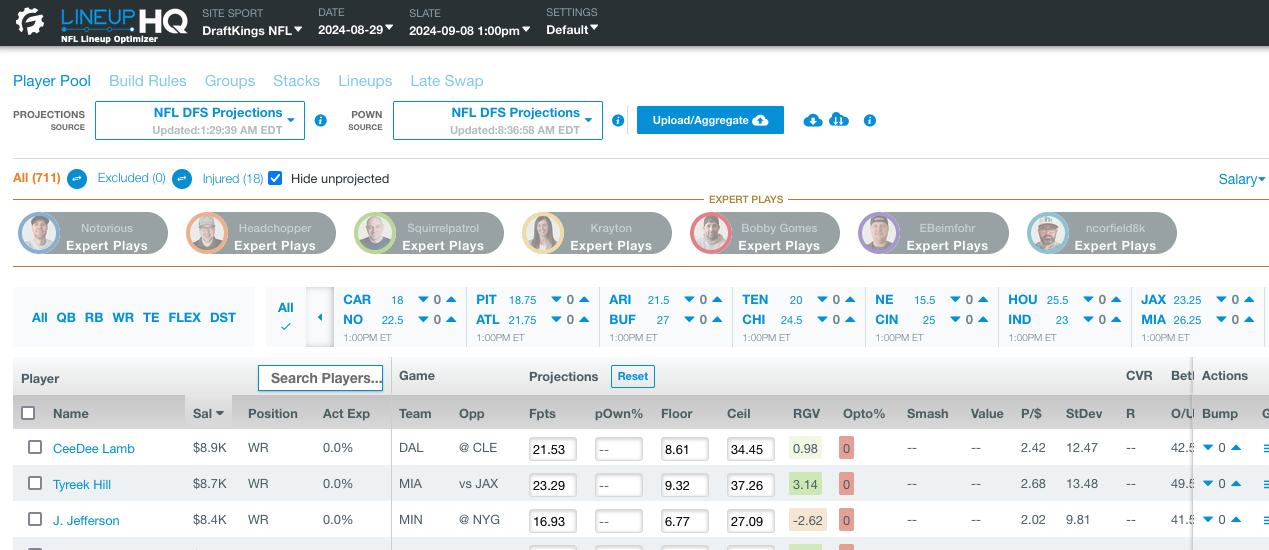Screen dimensions: 1269x550
Task: Open Tyreek Hill player link
Action: [82, 485]
